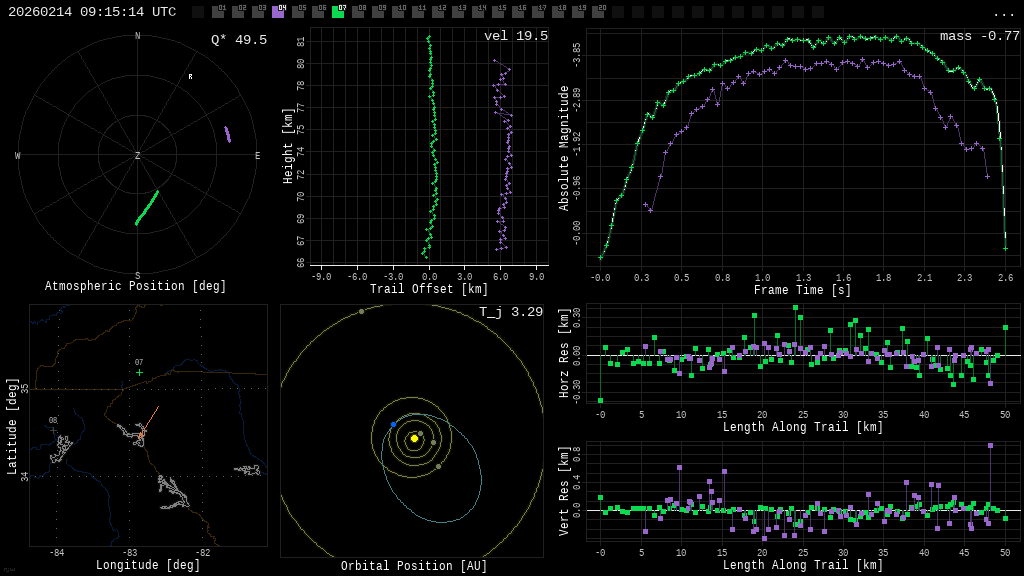Click the vel 19.5 velocity readout
Viewport: 1024px width, 576px height.
click(x=516, y=36)
